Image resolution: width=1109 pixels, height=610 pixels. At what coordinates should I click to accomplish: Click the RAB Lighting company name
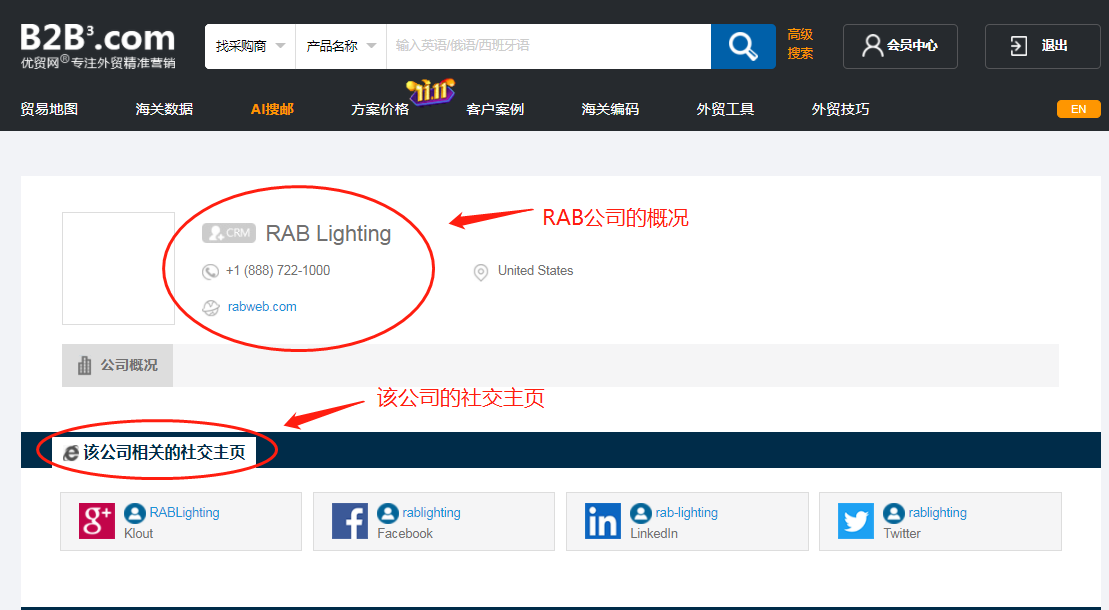[328, 234]
